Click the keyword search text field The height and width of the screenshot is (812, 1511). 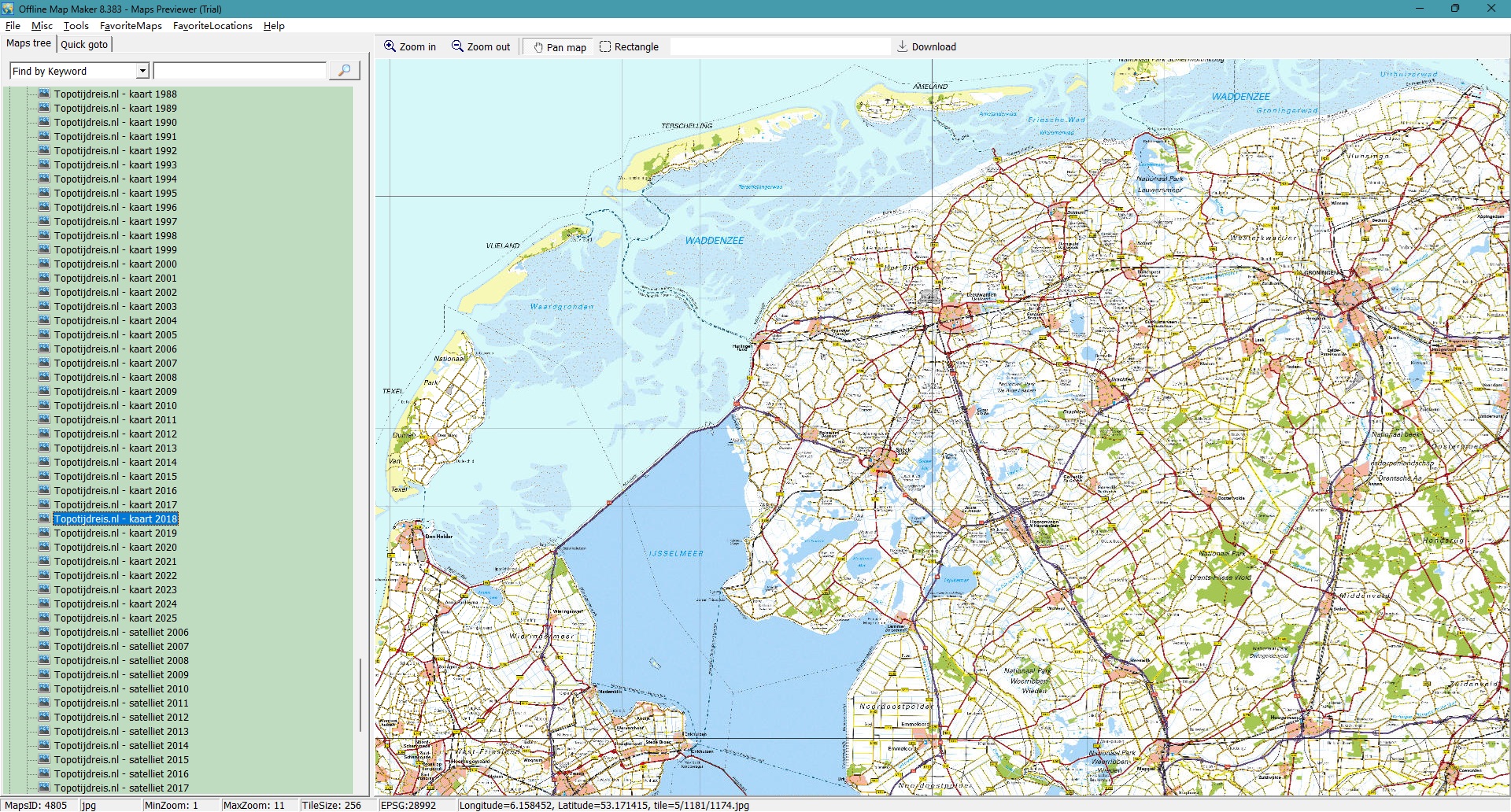pos(240,71)
